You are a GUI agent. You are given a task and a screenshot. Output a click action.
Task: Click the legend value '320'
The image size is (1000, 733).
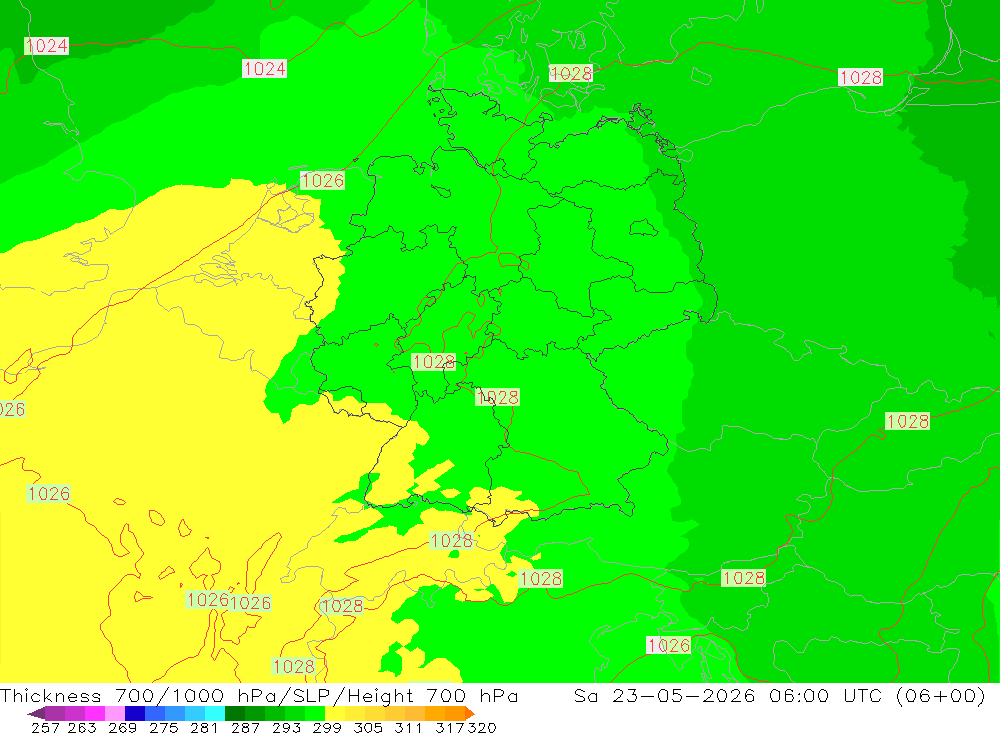(482, 728)
